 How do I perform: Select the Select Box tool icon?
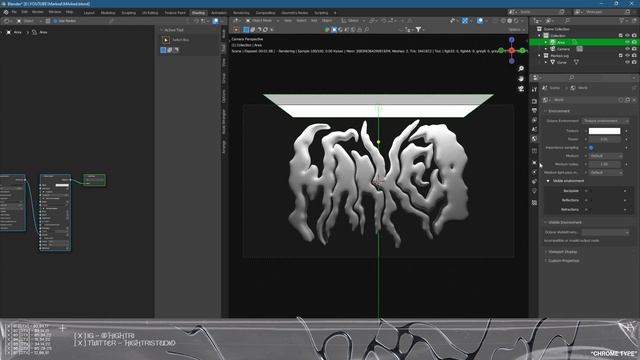tap(166, 40)
